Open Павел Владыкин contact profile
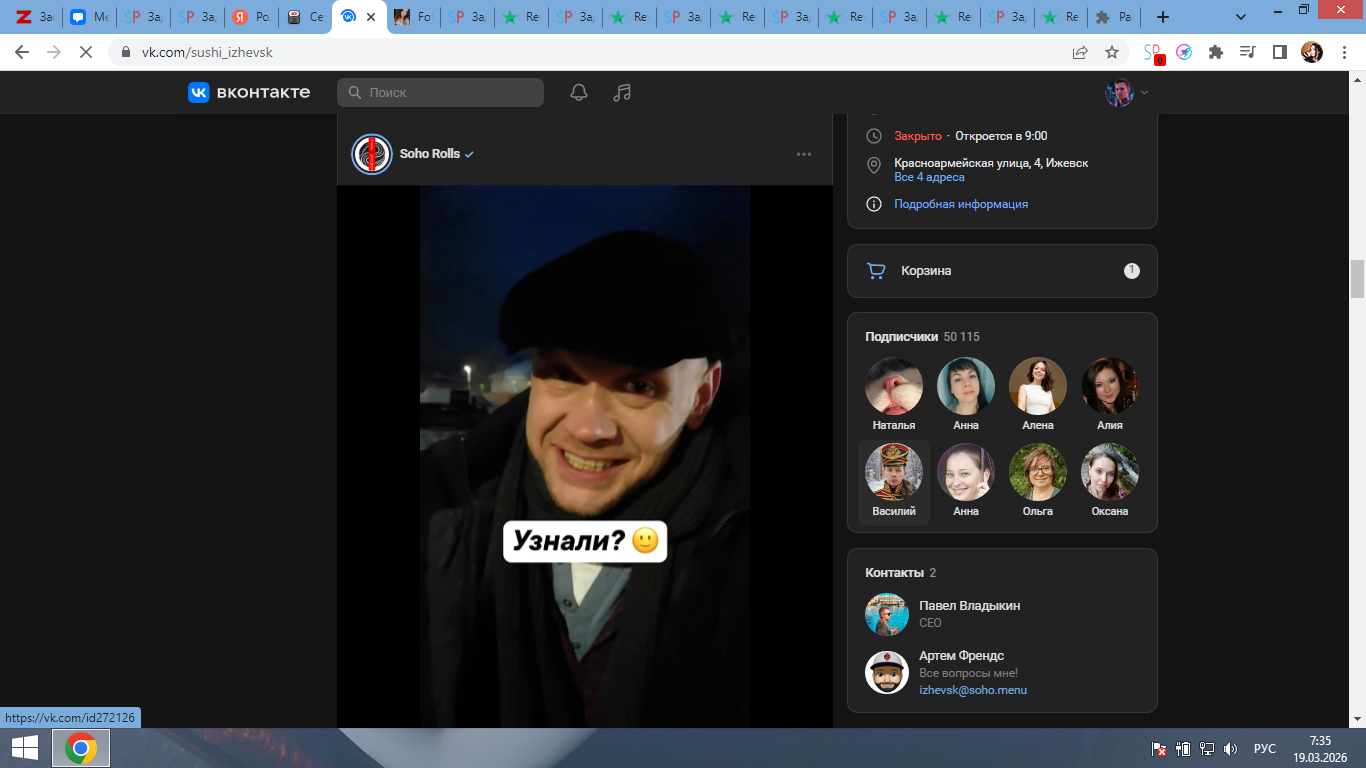This screenshot has width=1366, height=768. click(969, 606)
